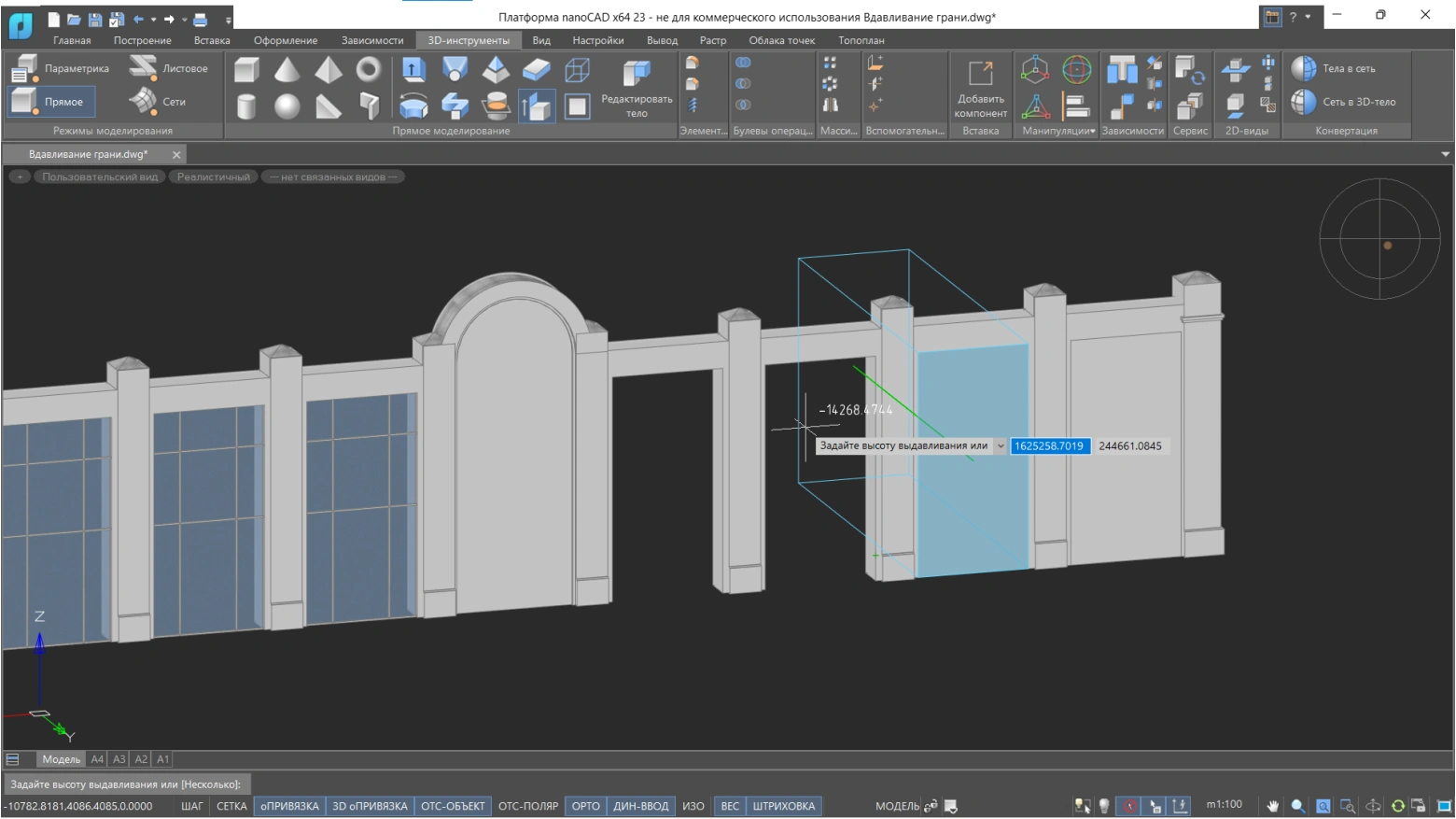Click the Box primitive icon

coord(246,70)
